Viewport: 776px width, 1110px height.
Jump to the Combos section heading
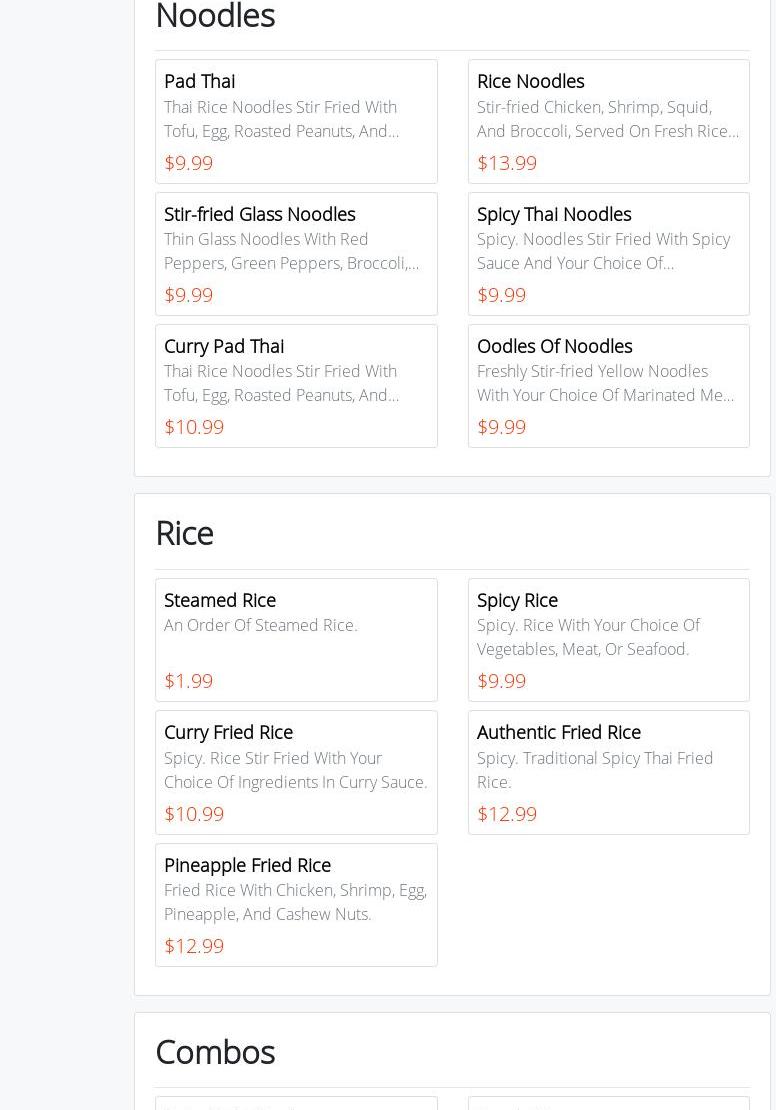coord(215,1052)
